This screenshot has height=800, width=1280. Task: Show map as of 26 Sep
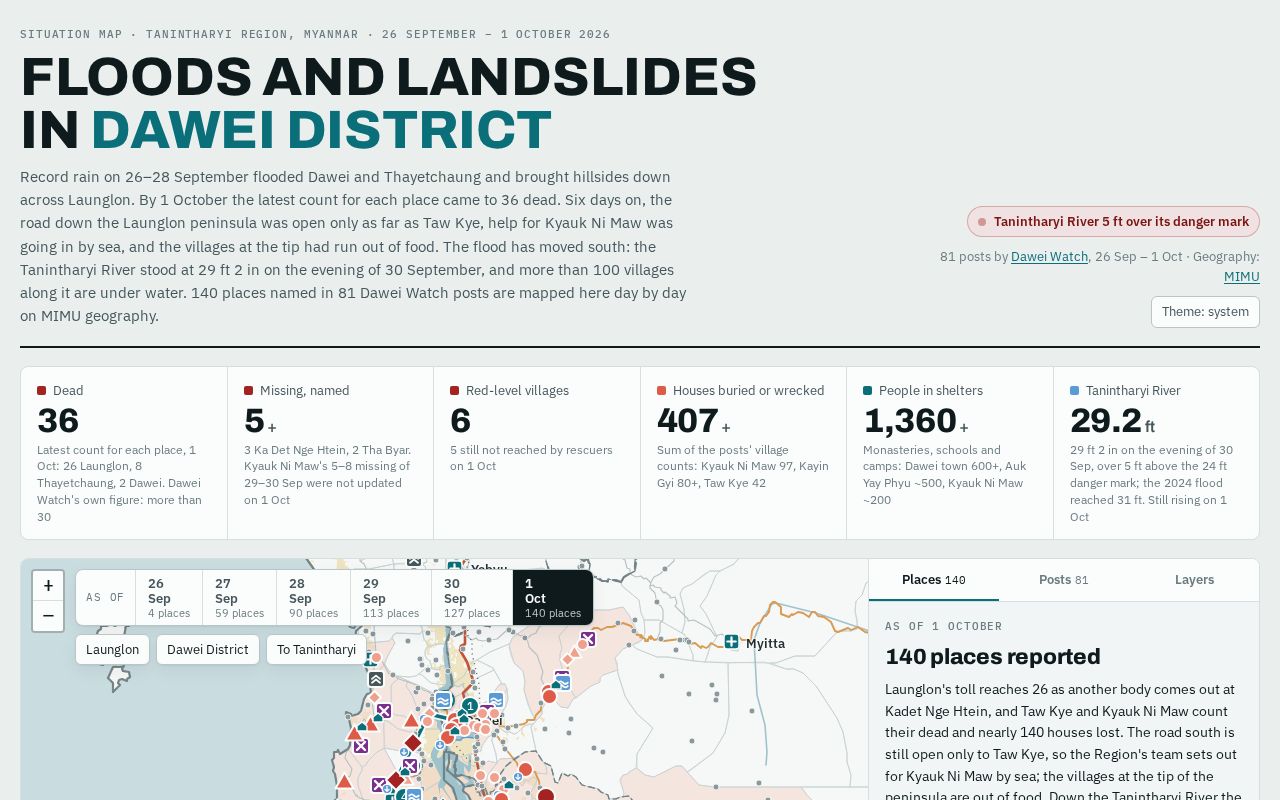tap(169, 597)
